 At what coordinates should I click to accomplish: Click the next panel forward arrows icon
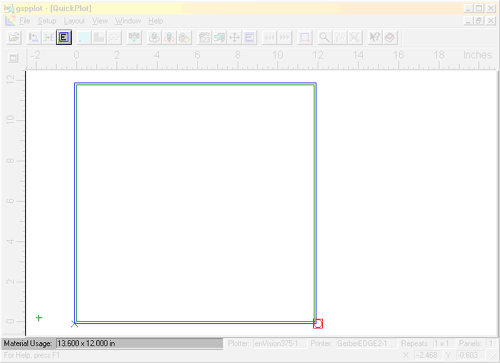coord(284,37)
